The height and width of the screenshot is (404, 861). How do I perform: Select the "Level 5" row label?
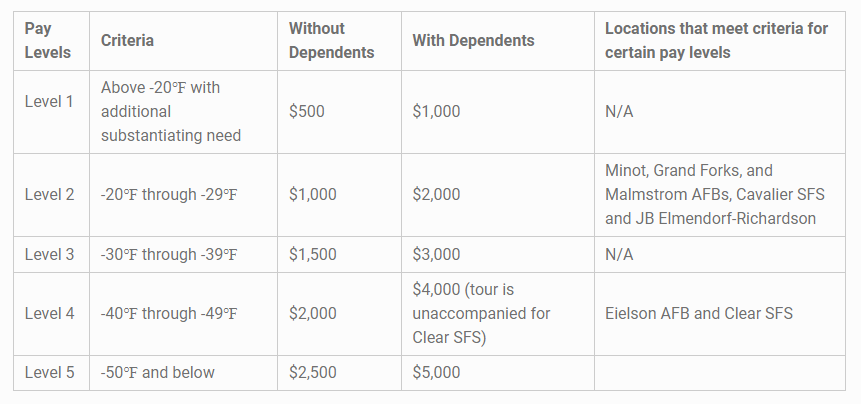tap(49, 373)
